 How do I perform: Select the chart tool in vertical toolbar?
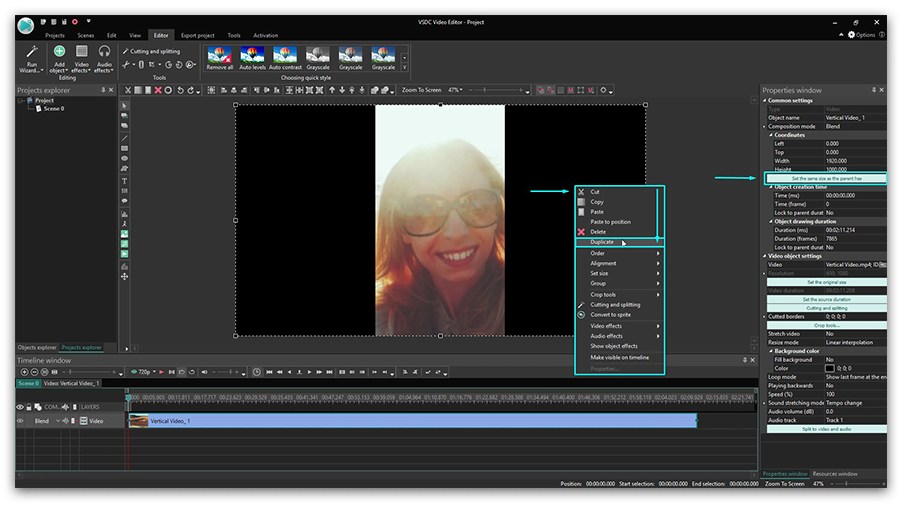pyautogui.click(x=124, y=213)
